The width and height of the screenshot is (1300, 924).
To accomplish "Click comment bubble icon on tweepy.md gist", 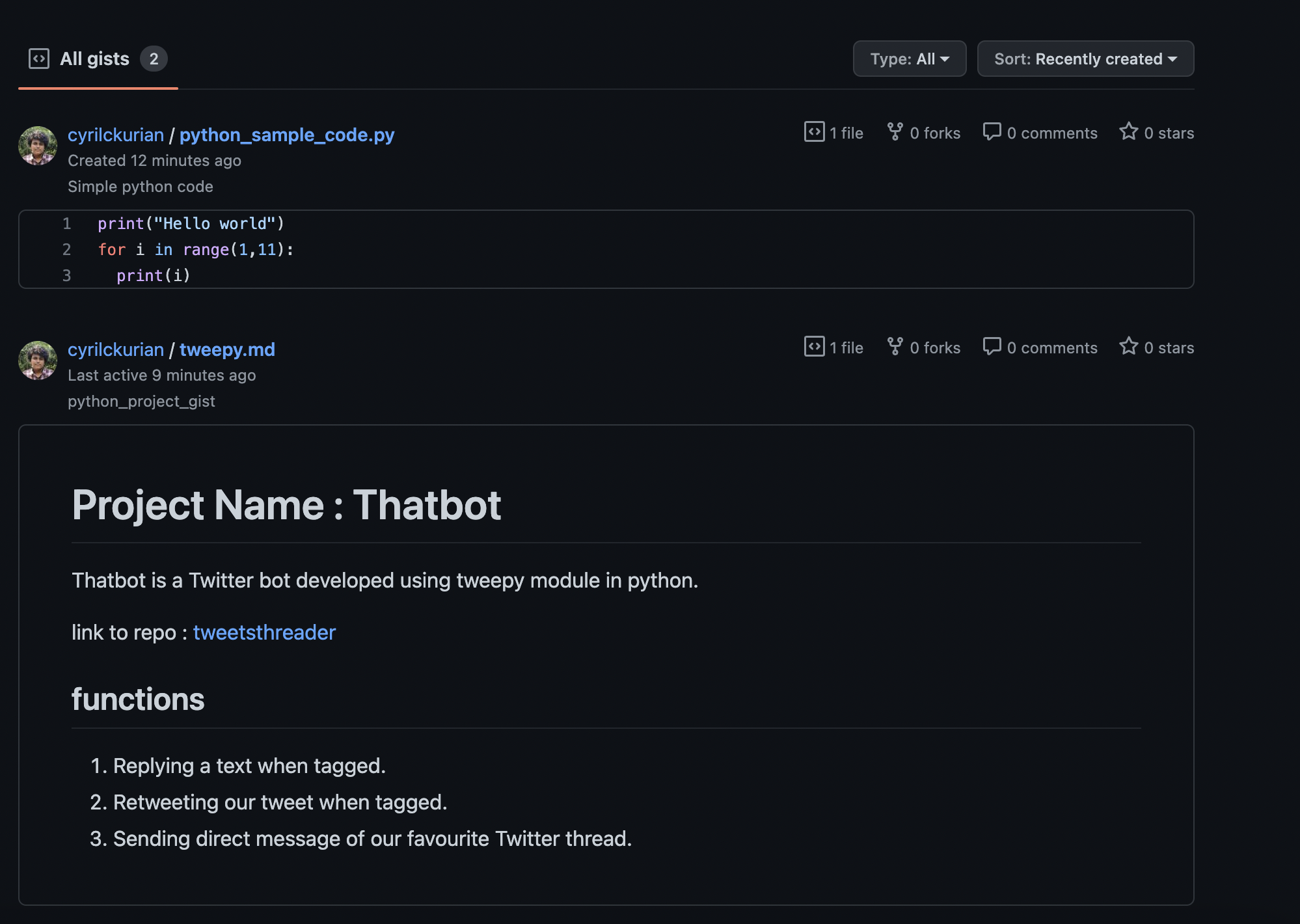I will tap(991, 347).
